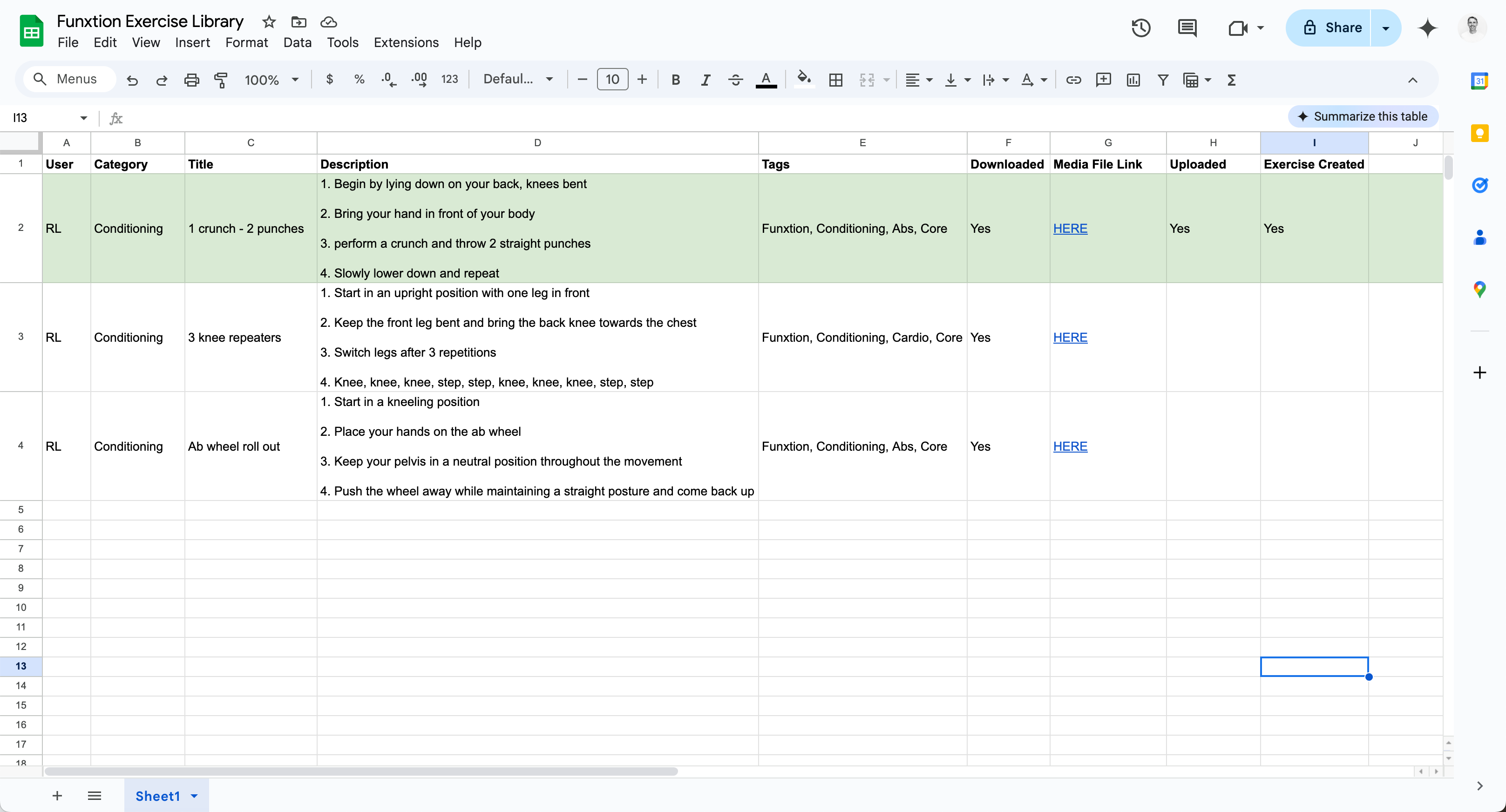Open Contacts side panel icon
1506x812 pixels.
(1480, 237)
